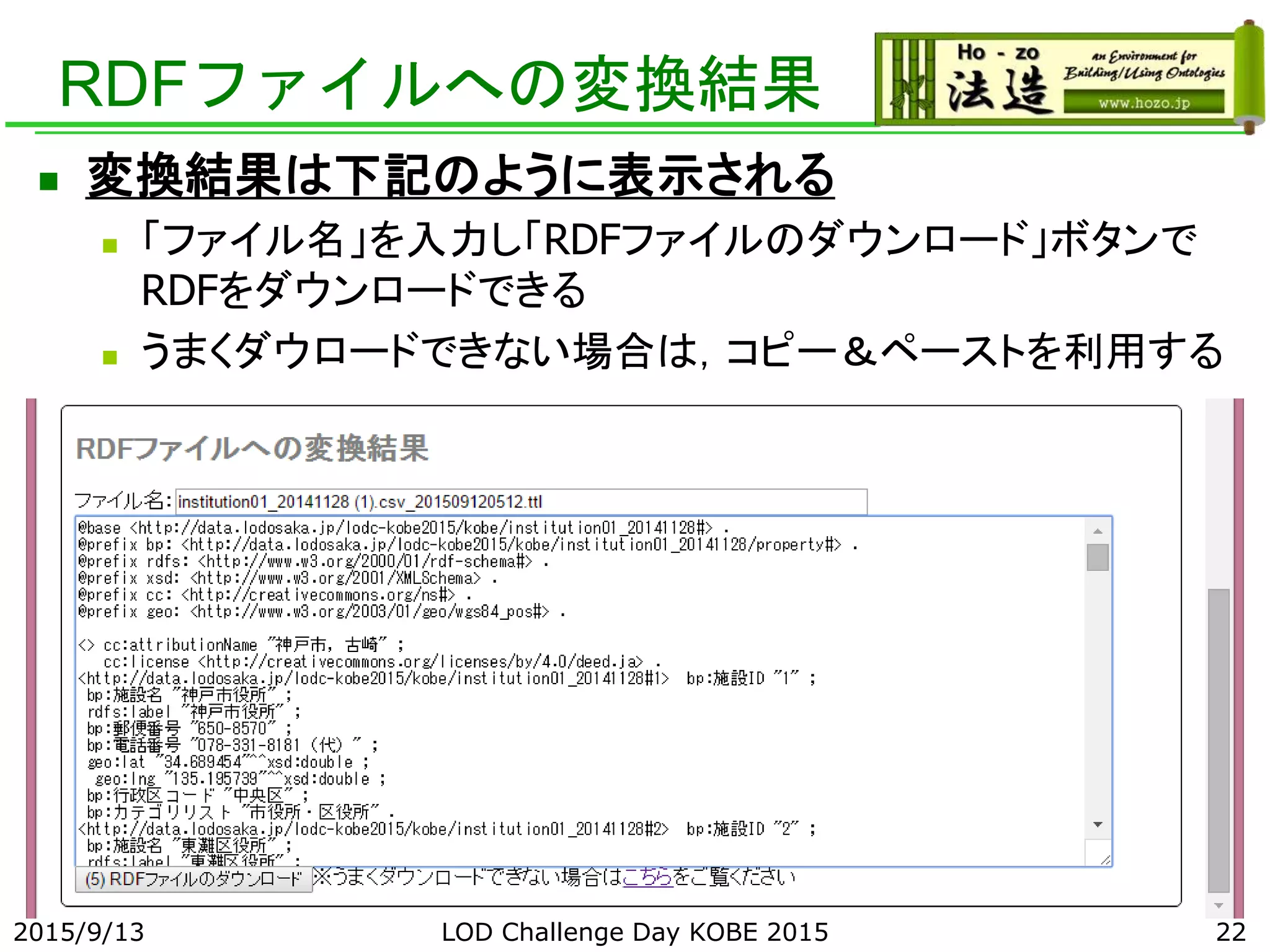1270x952 pixels.
Task: Click the cc:license line
Action: [x=382, y=662]
